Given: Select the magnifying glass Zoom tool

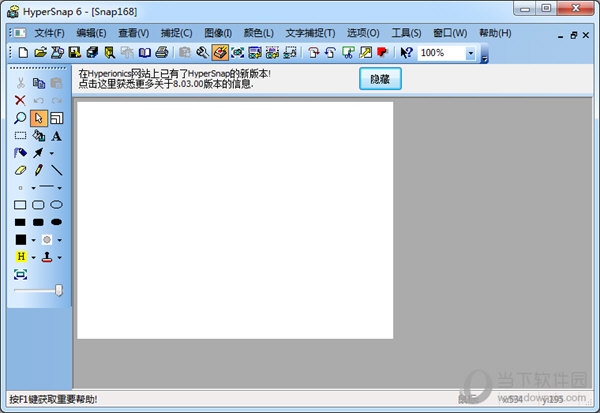Looking at the screenshot, I should (x=20, y=118).
